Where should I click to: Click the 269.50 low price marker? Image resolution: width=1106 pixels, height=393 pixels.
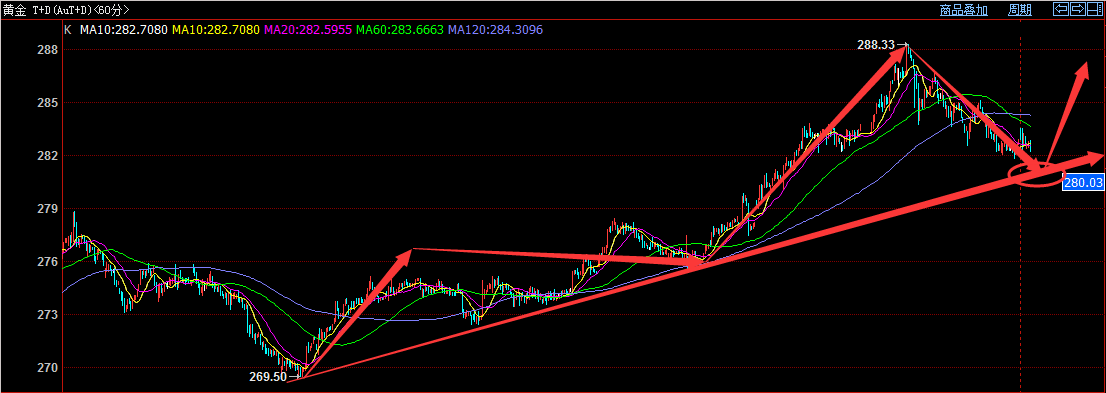(x=268, y=377)
